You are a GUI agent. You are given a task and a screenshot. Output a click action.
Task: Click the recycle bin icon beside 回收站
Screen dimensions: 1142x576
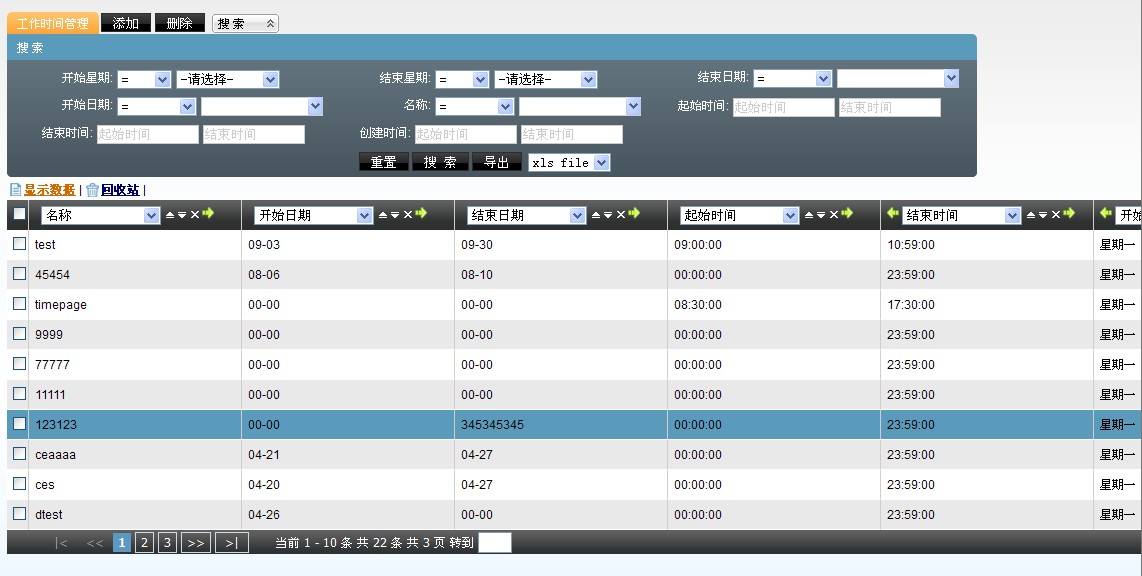click(x=92, y=190)
